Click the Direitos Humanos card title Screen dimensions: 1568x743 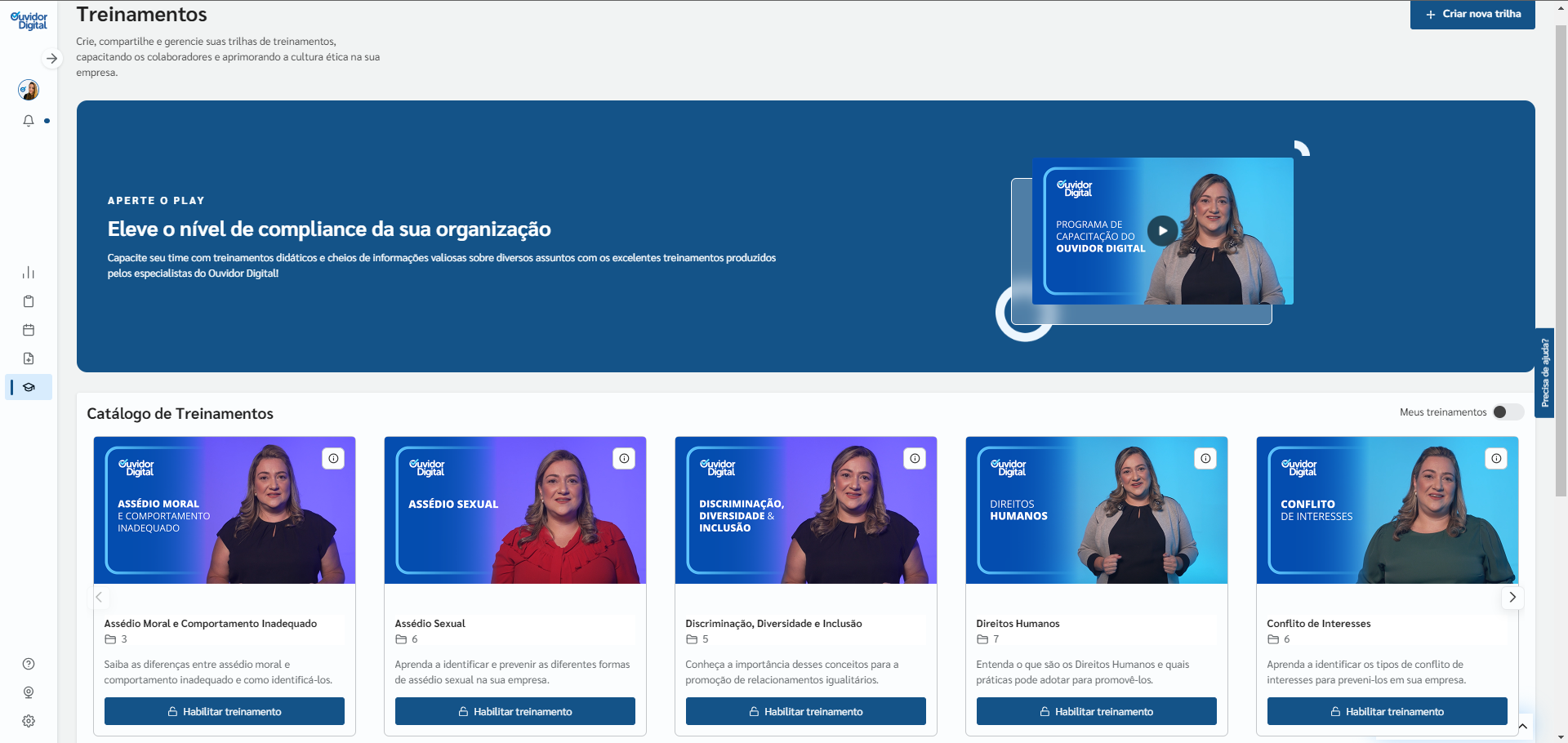coord(1018,624)
